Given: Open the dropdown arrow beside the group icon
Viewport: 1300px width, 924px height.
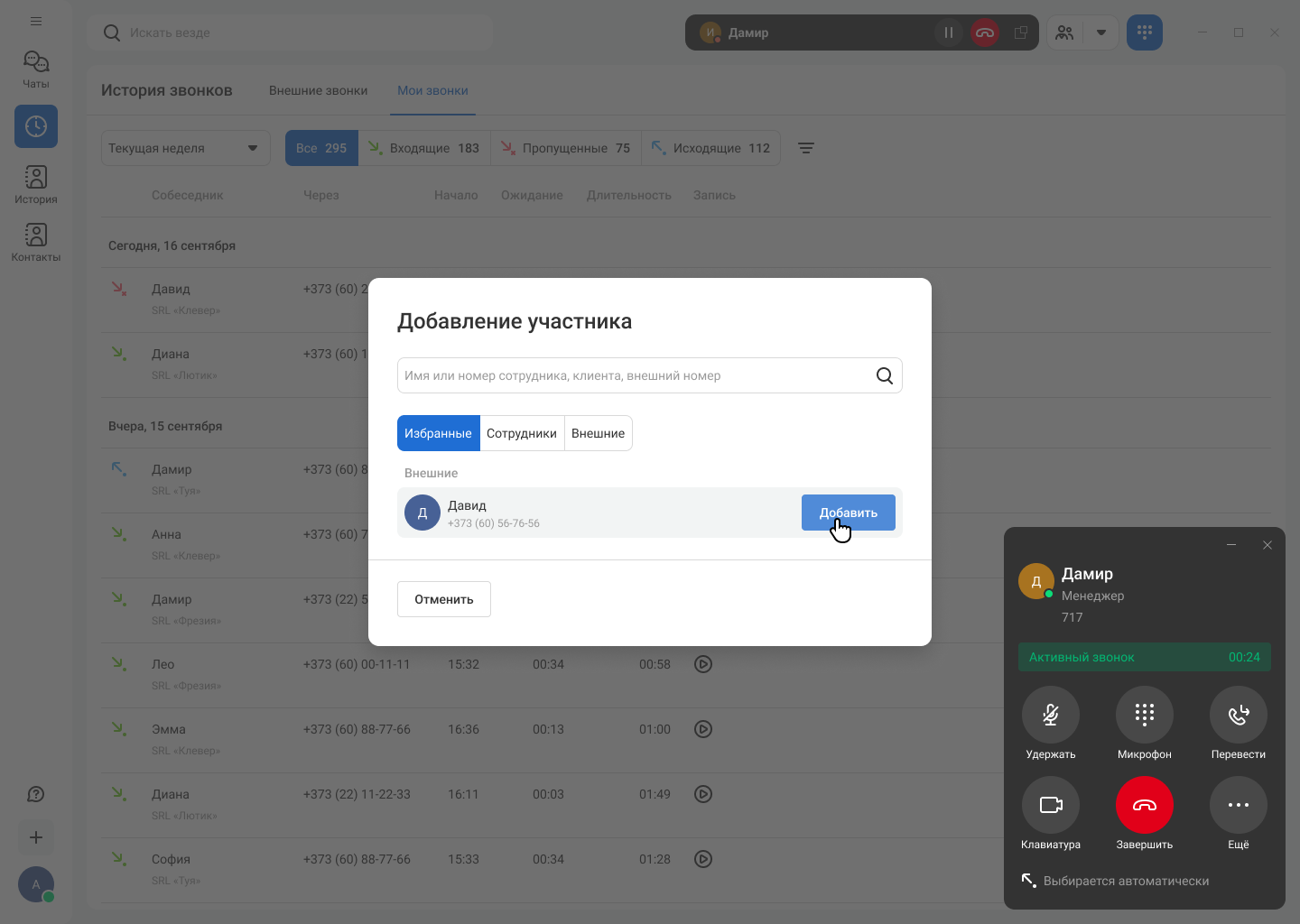Looking at the screenshot, I should 1100,32.
